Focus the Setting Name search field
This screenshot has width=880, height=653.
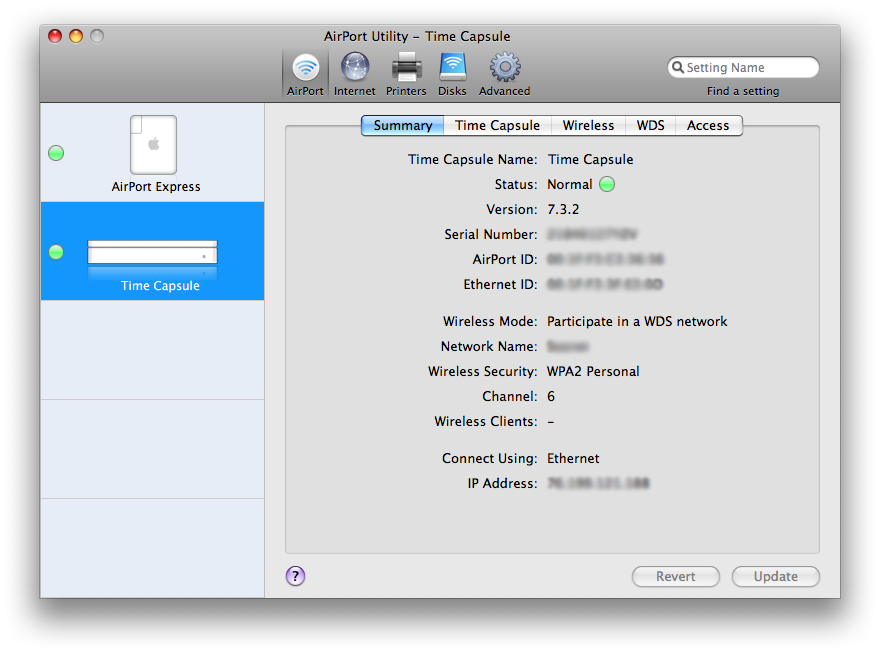743,67
